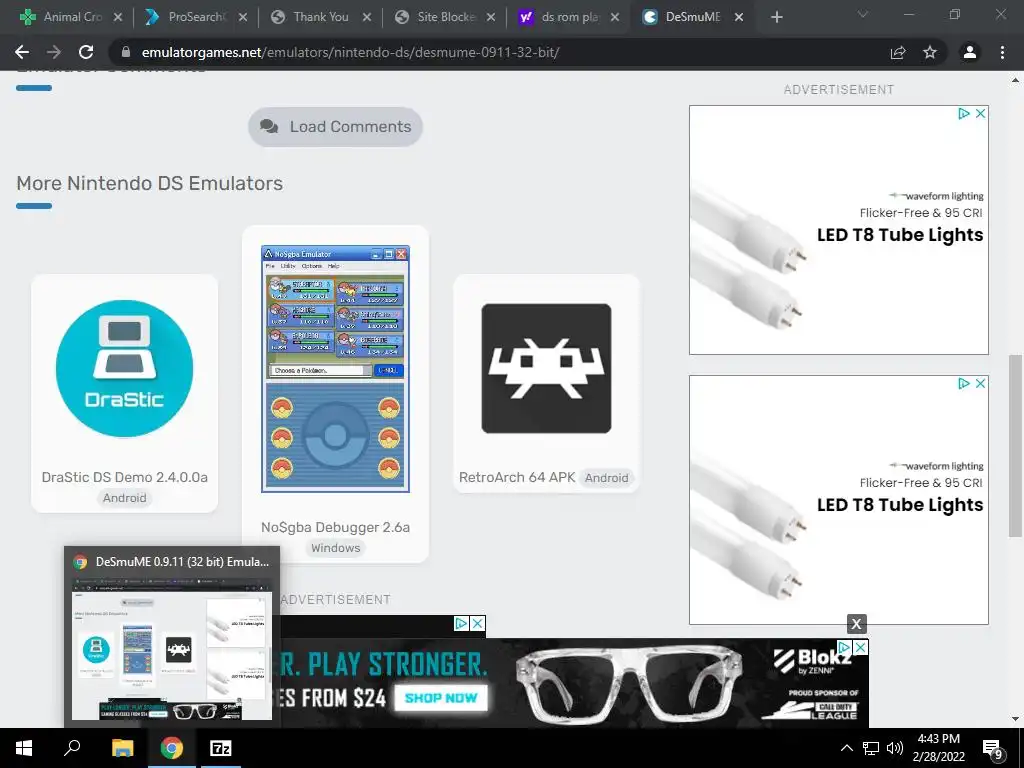Switch to the Site Blocker tab
Viewport: 1024px width, 768px height.
(x=436, y=17)
